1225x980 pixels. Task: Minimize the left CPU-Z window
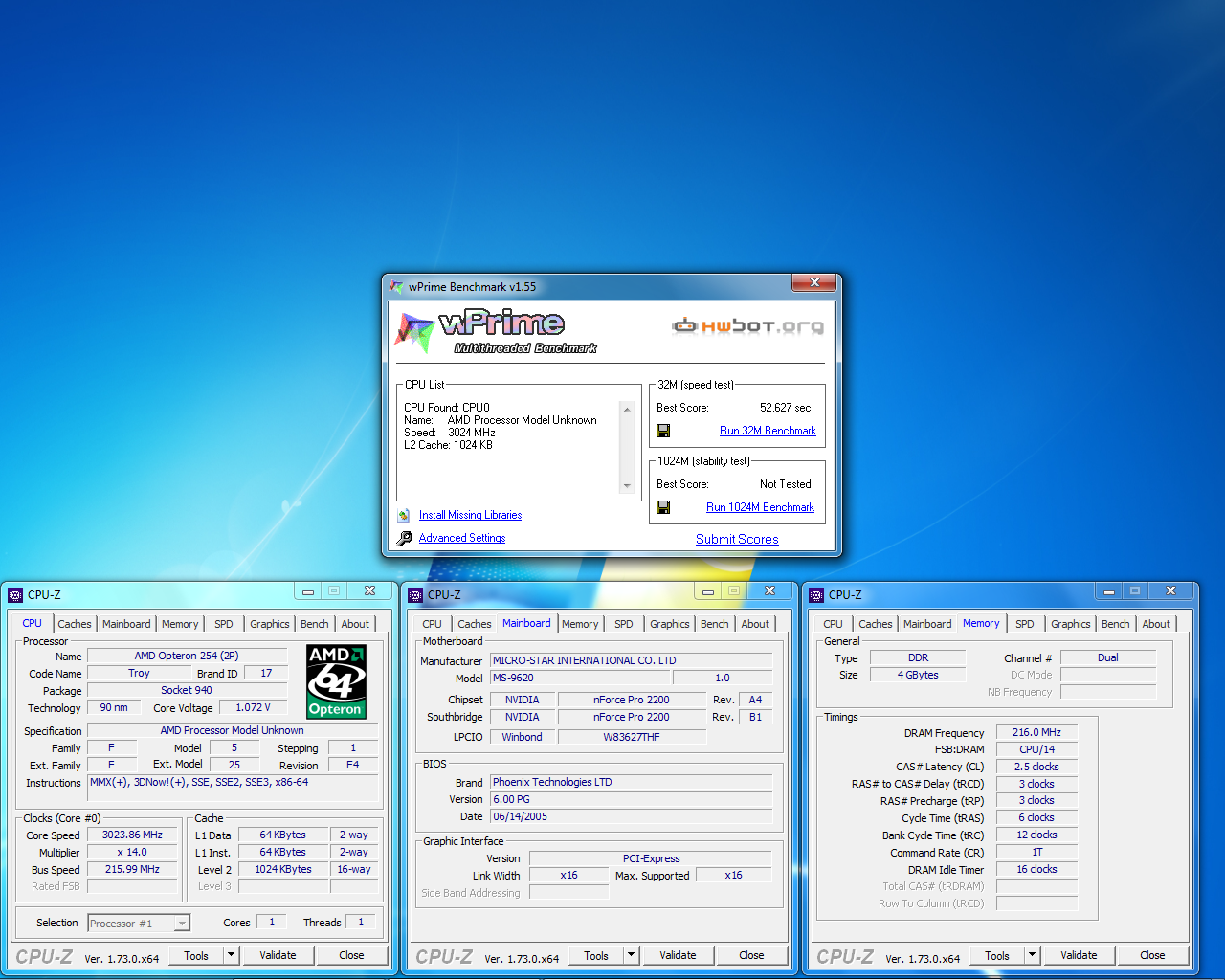[308, 591]
